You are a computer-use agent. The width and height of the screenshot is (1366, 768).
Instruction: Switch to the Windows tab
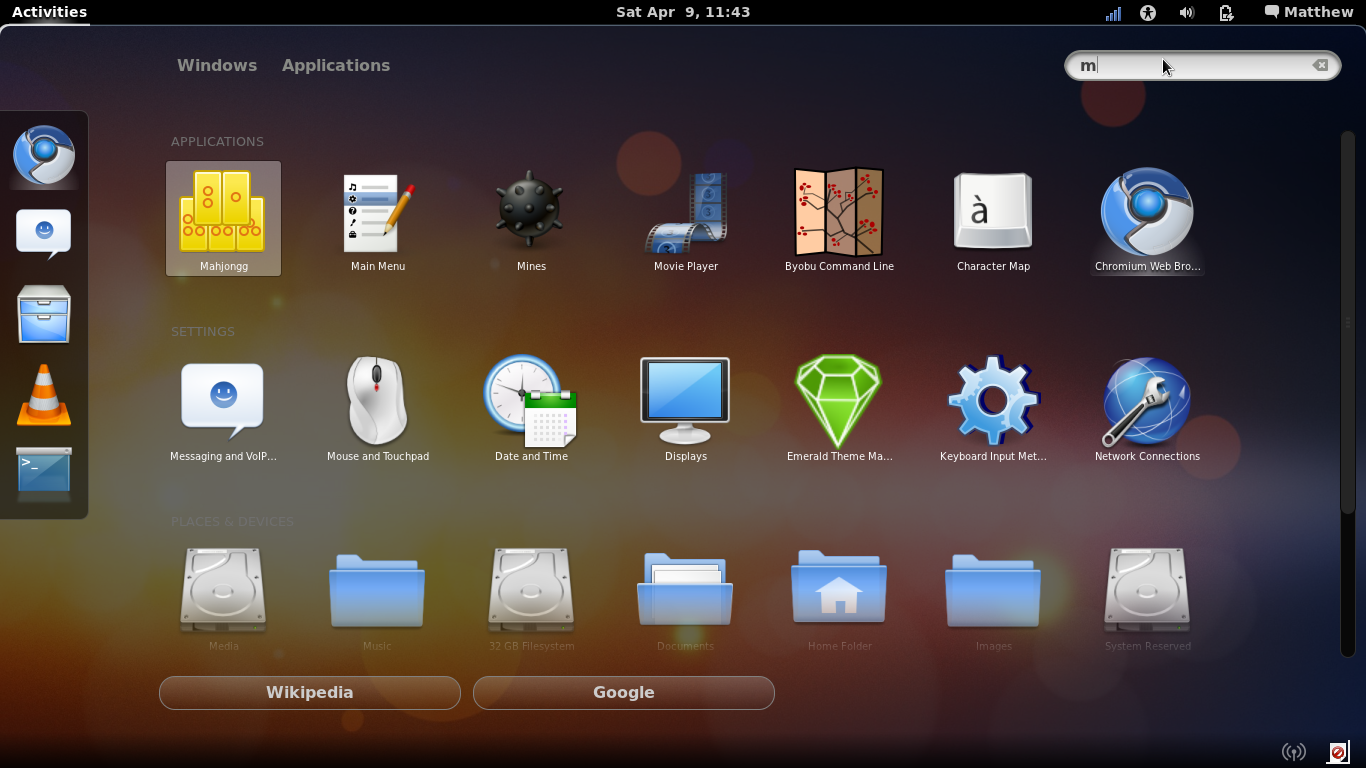pyautogui.click(x=217, y=65)
